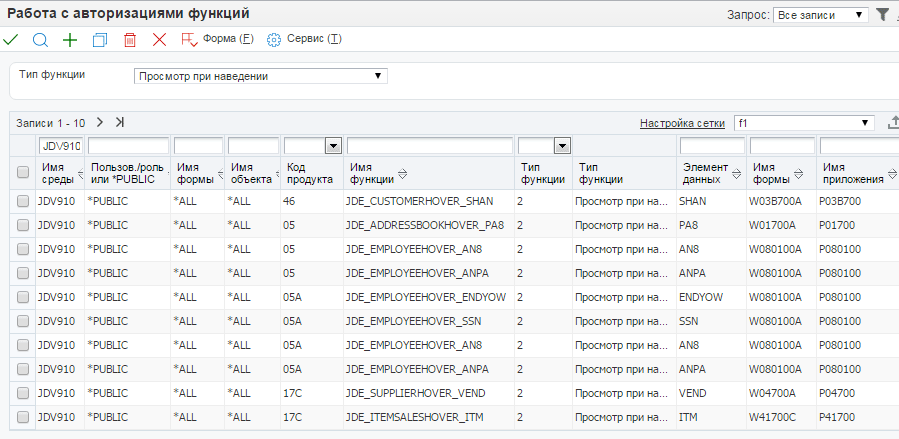899x439 pixels.
Task: Go to next page of grid records
Action: click(x=100, y=122)
